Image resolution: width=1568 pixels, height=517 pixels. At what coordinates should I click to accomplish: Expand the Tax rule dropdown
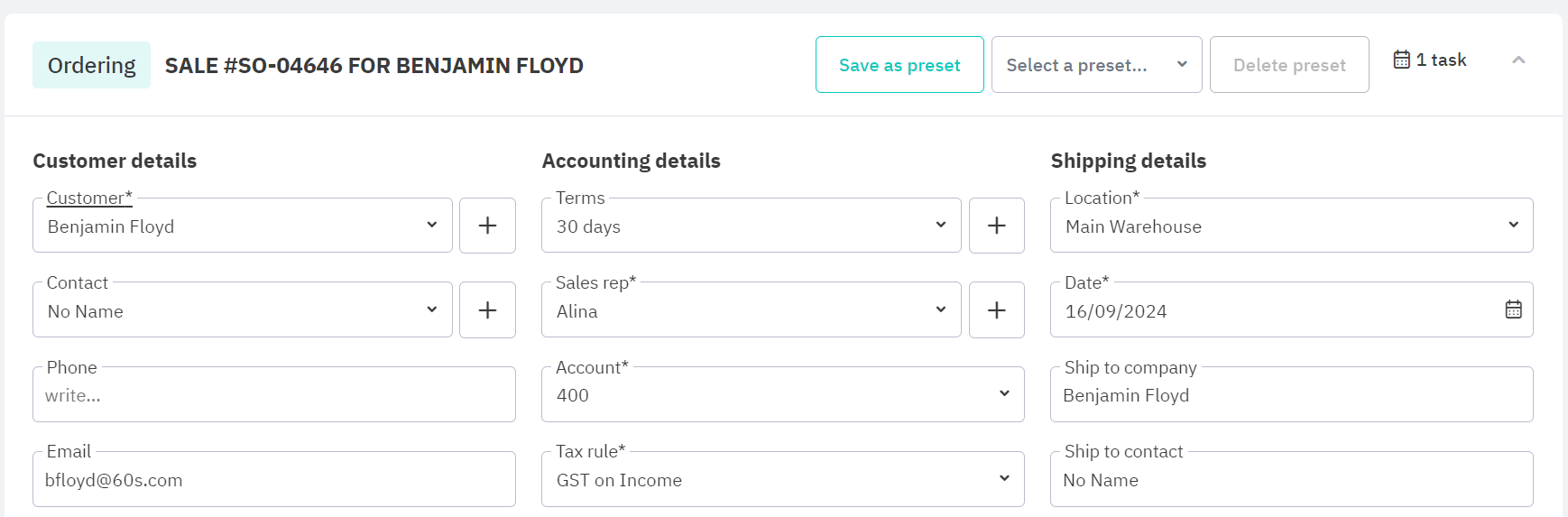click(782, 480)
